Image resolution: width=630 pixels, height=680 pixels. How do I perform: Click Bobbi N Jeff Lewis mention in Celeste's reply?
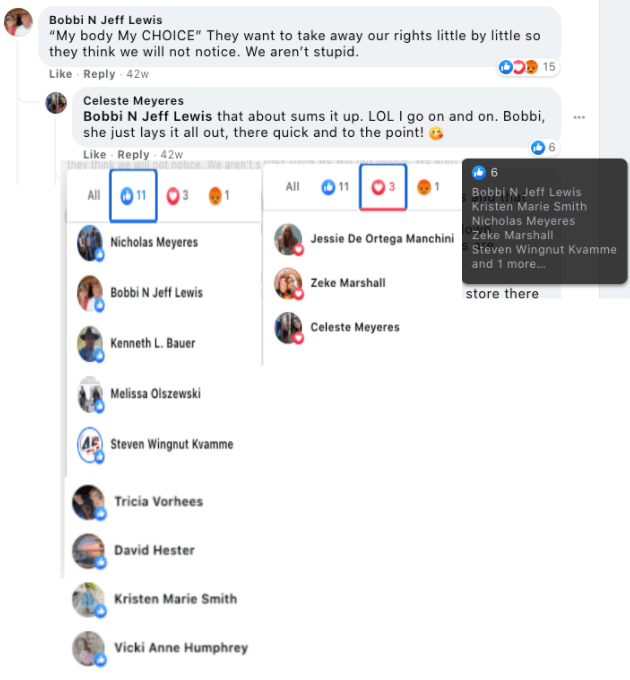pyautogui.click(x=147, y=117)
